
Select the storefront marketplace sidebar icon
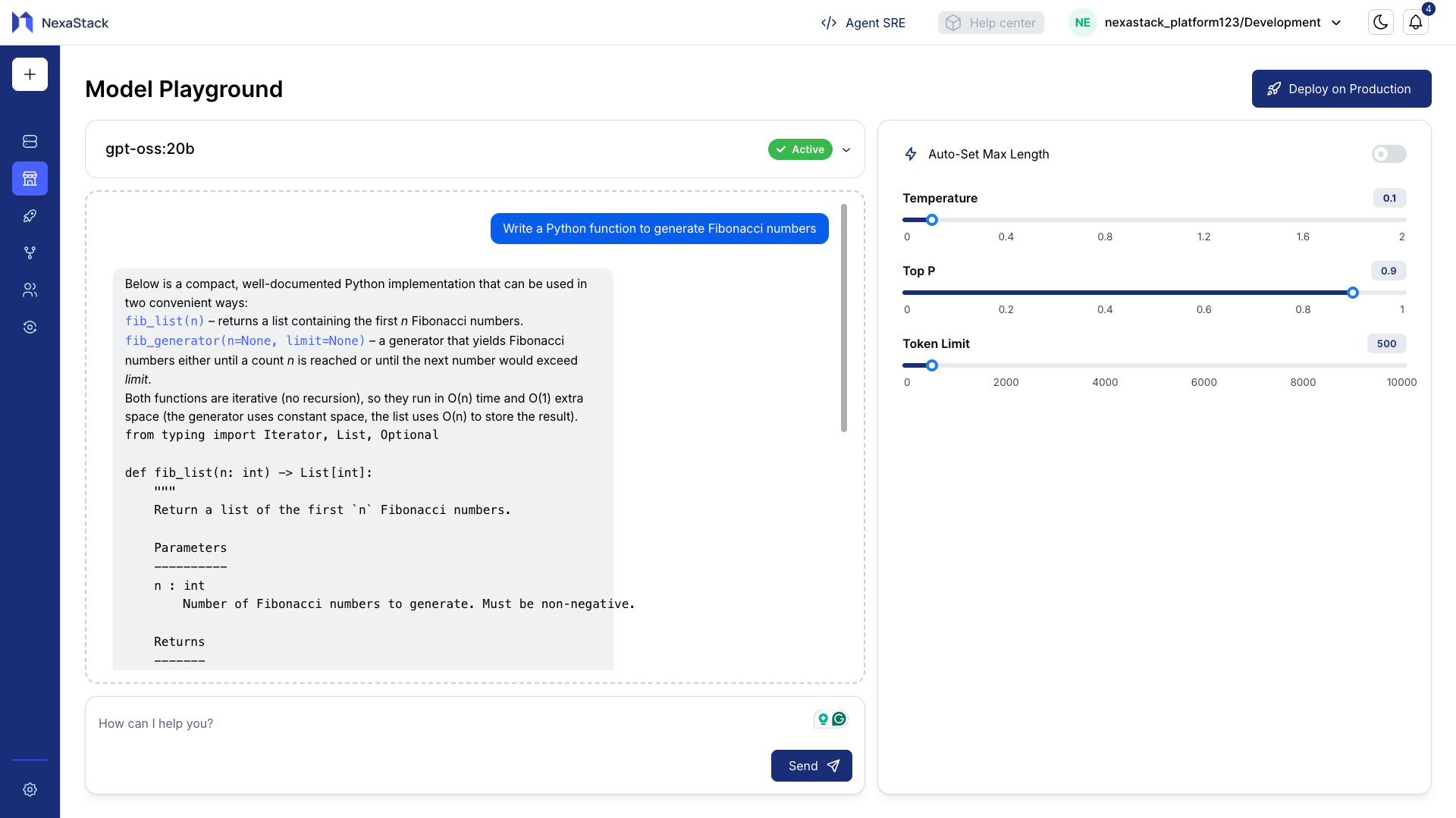pos(30,179)
